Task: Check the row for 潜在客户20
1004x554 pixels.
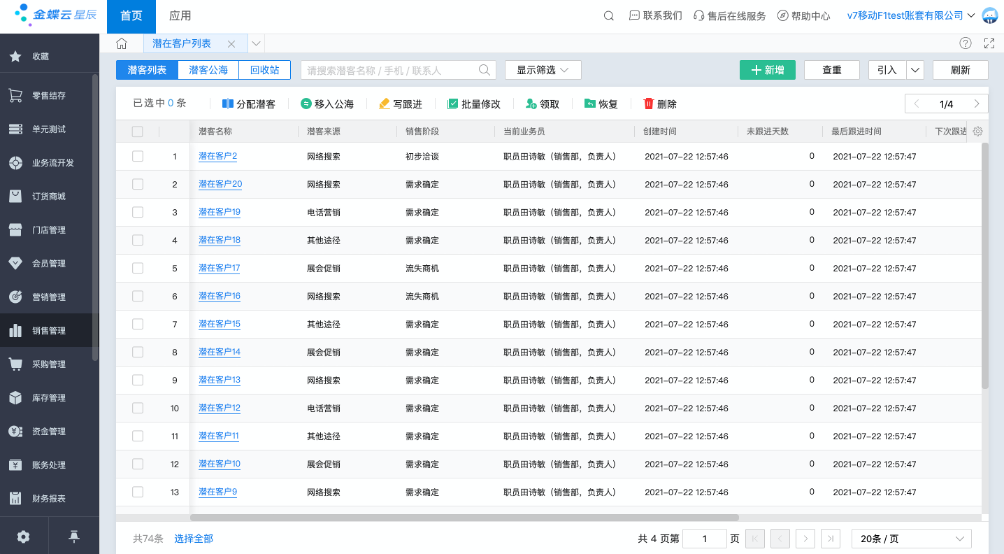Action: coord(137,184)
